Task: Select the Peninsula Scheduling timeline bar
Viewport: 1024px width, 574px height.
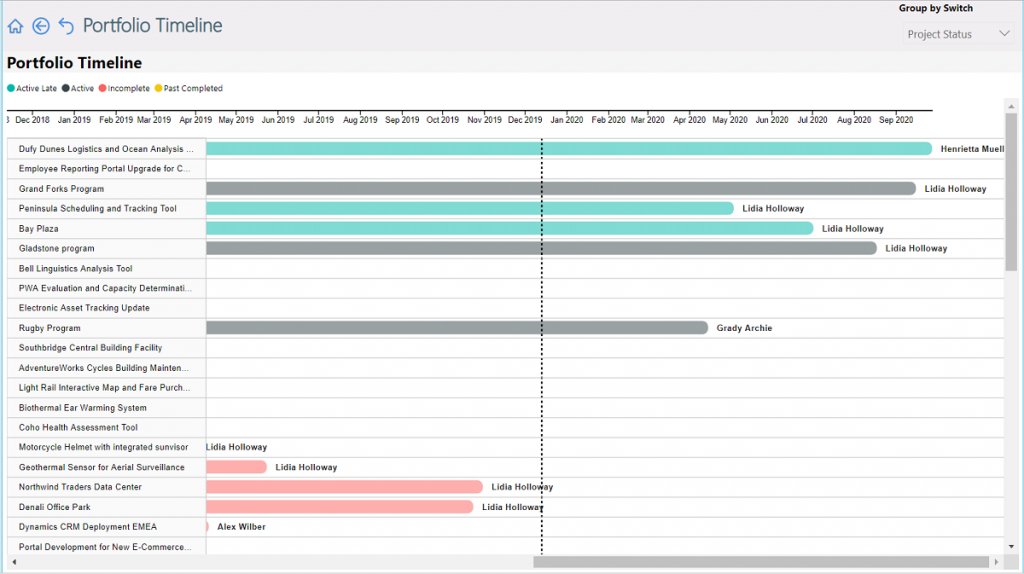Action: [x=470, y=208]
